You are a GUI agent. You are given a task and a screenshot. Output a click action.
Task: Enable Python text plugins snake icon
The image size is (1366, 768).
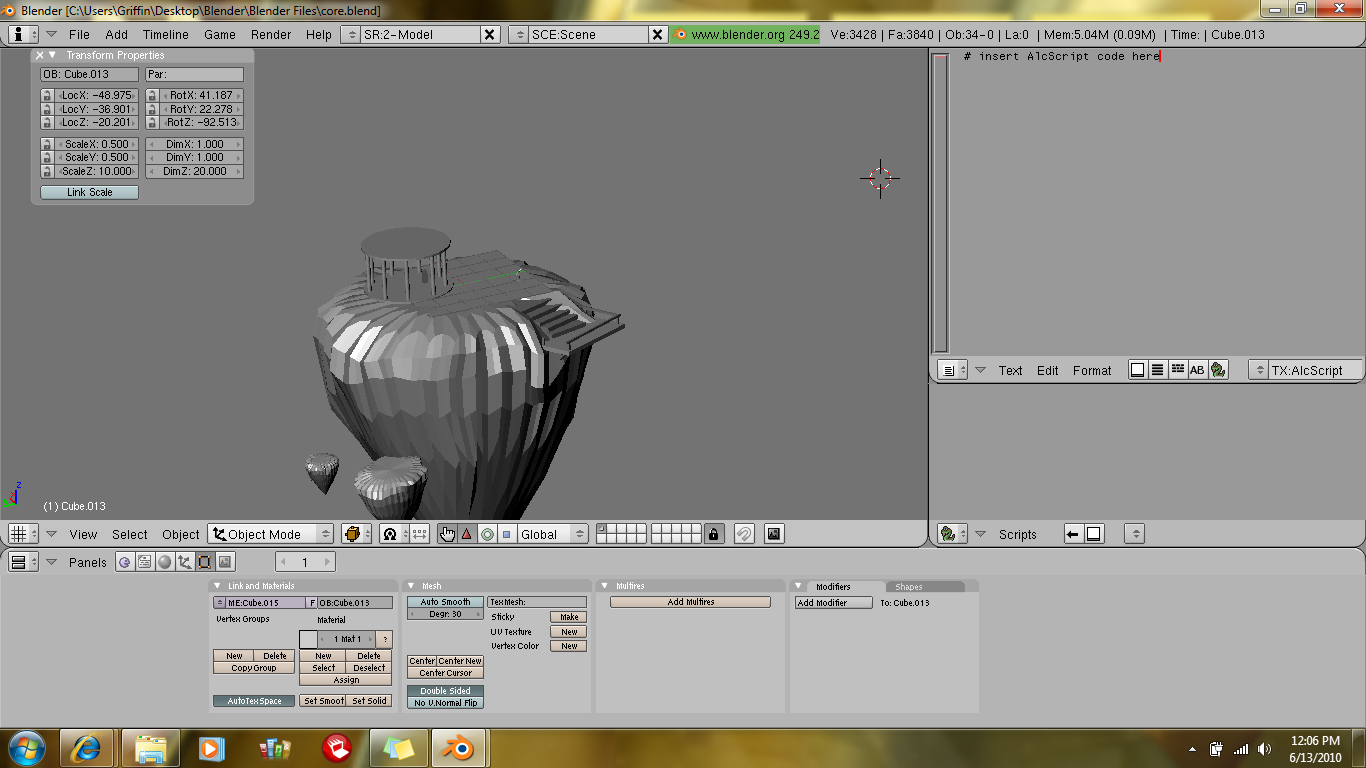click(x=1217, y=370)
